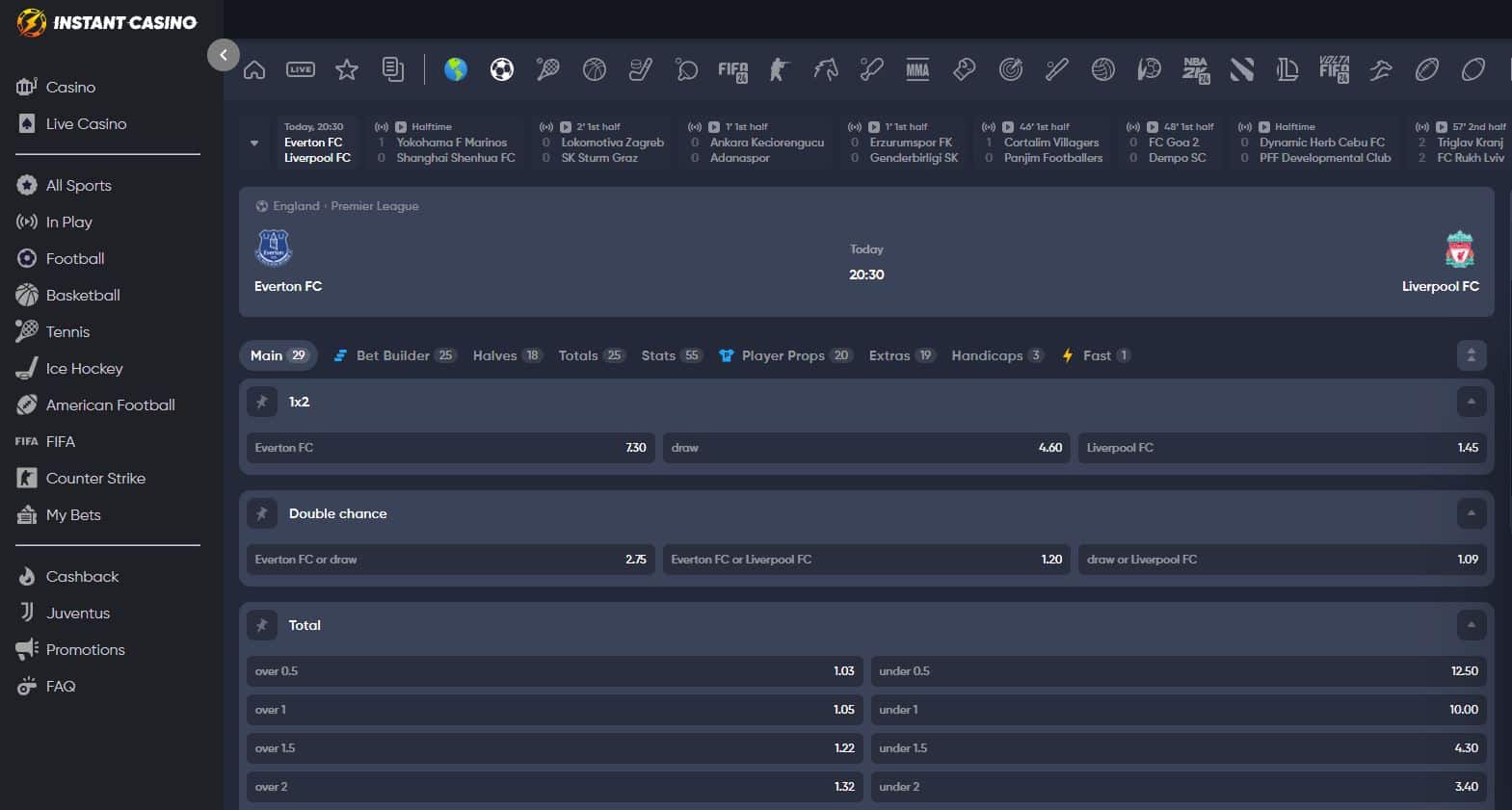Image resolution: width=1512 pixels, height=810 pixels.
Task: Open the Handicaps tab
Action: pyautogui.click(x=997, y=355)
